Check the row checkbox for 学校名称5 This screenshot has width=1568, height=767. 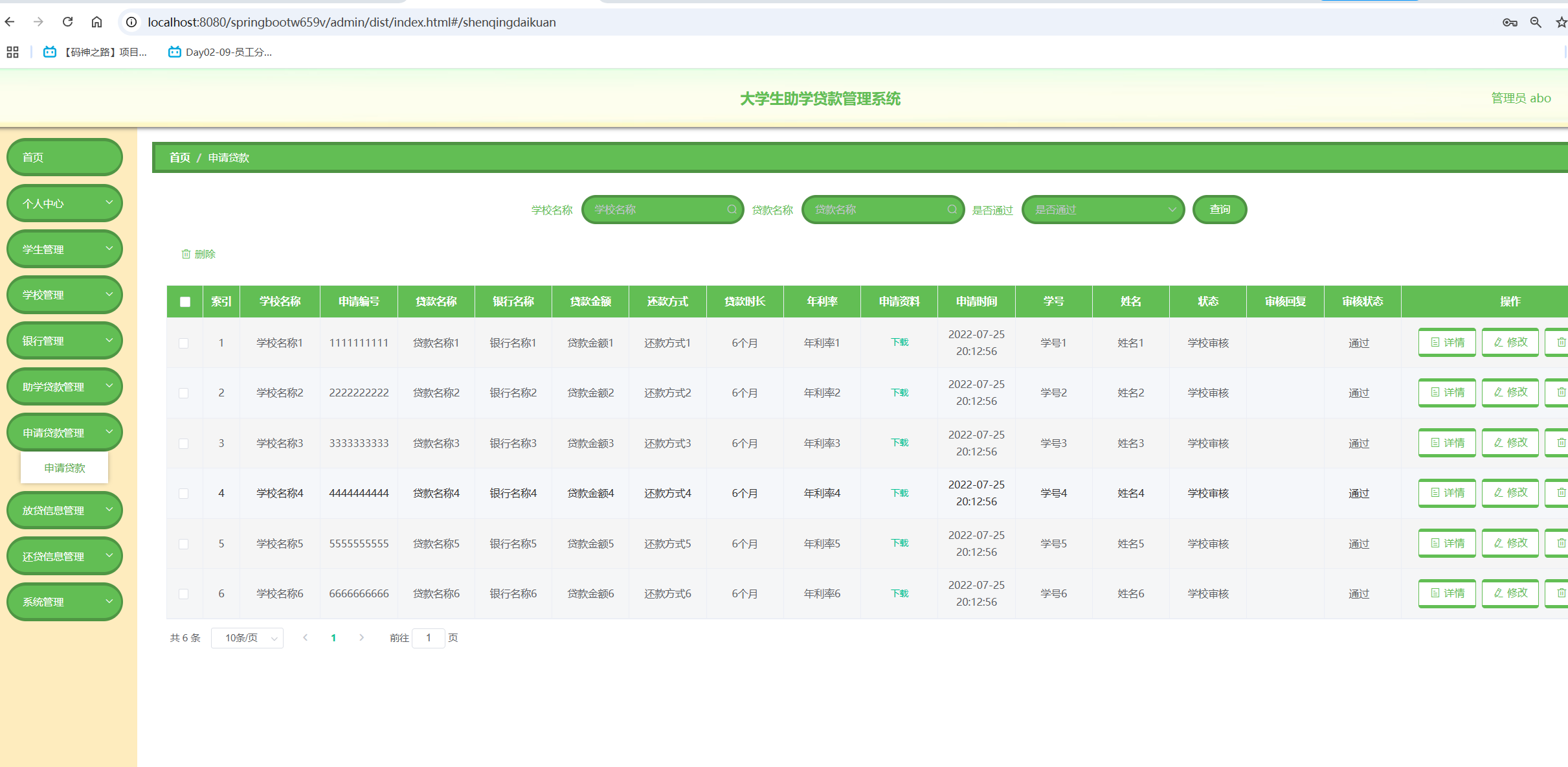tap(184, 544)
